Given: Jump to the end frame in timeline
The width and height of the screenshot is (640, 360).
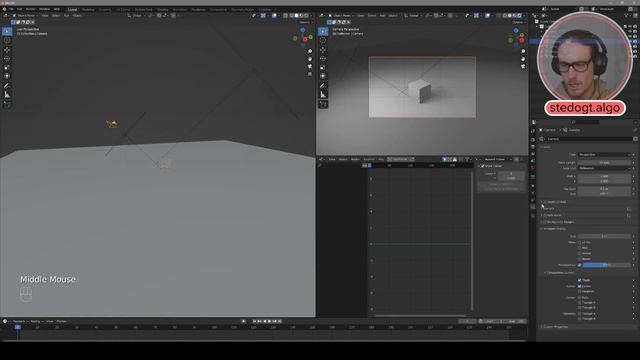Looking at the screenshot, I should point(280,321).
